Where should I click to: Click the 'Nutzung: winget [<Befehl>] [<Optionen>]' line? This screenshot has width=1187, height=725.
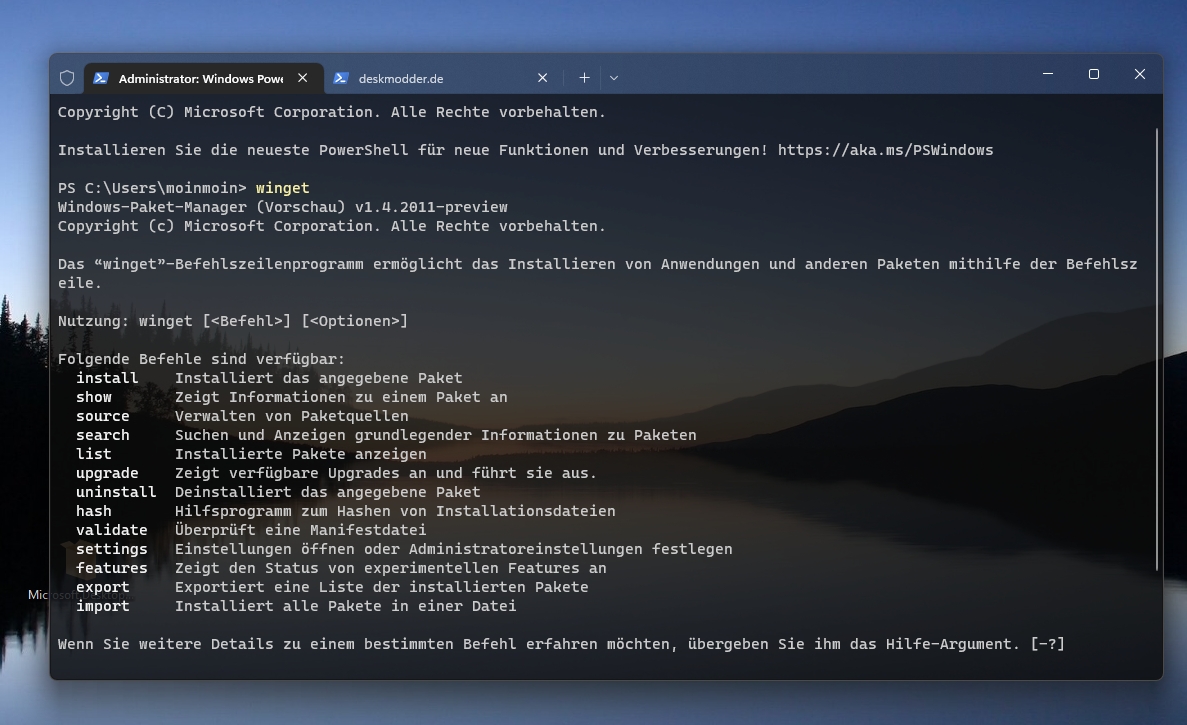[233, 321]
